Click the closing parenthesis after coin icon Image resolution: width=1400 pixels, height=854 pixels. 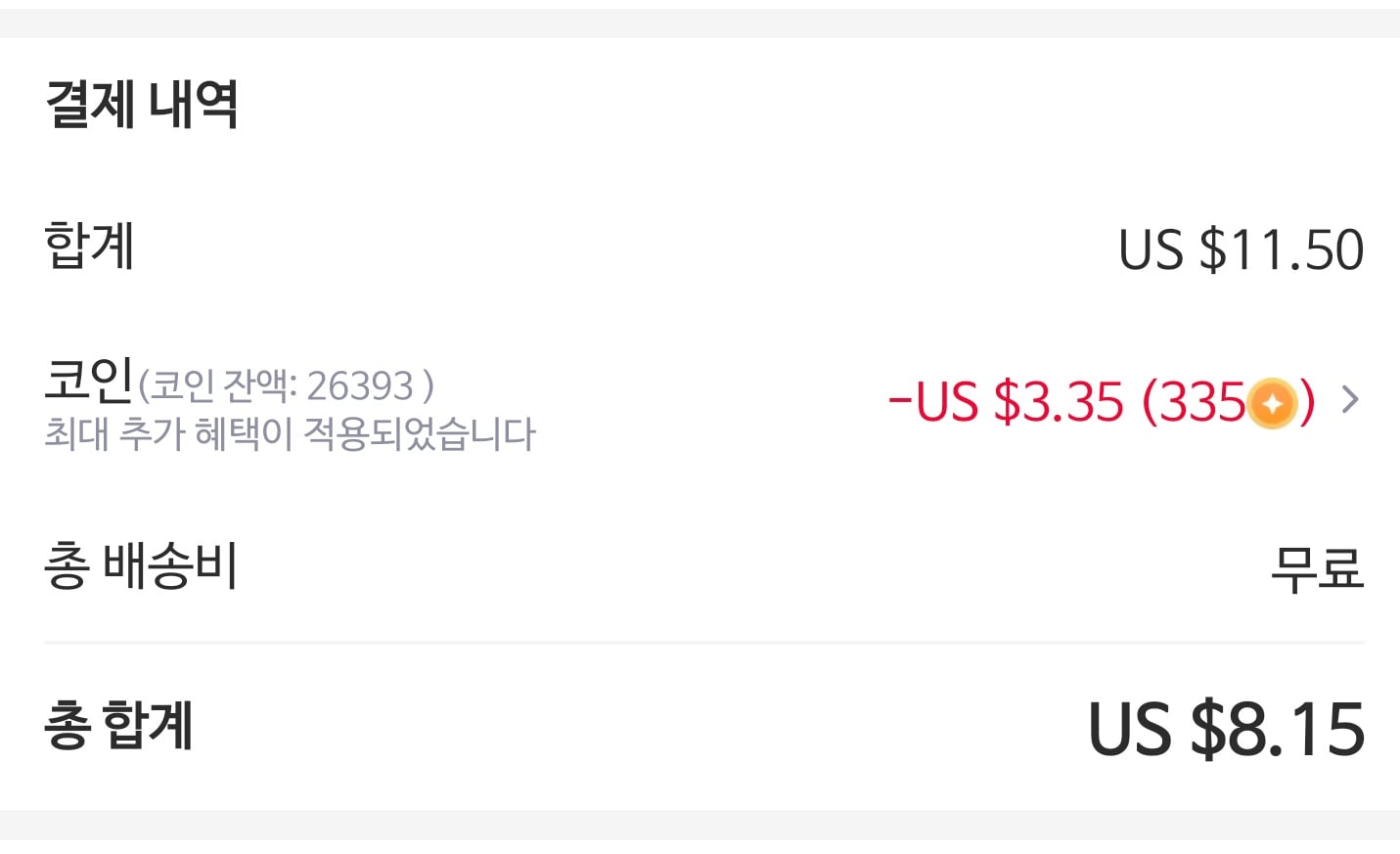[1307, 401]
